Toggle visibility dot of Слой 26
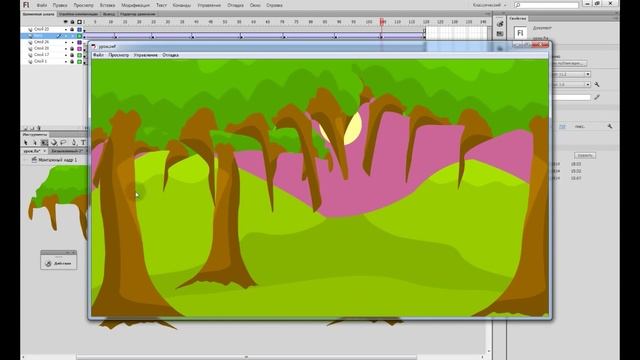The image size is (640, 360). (66, 42)
